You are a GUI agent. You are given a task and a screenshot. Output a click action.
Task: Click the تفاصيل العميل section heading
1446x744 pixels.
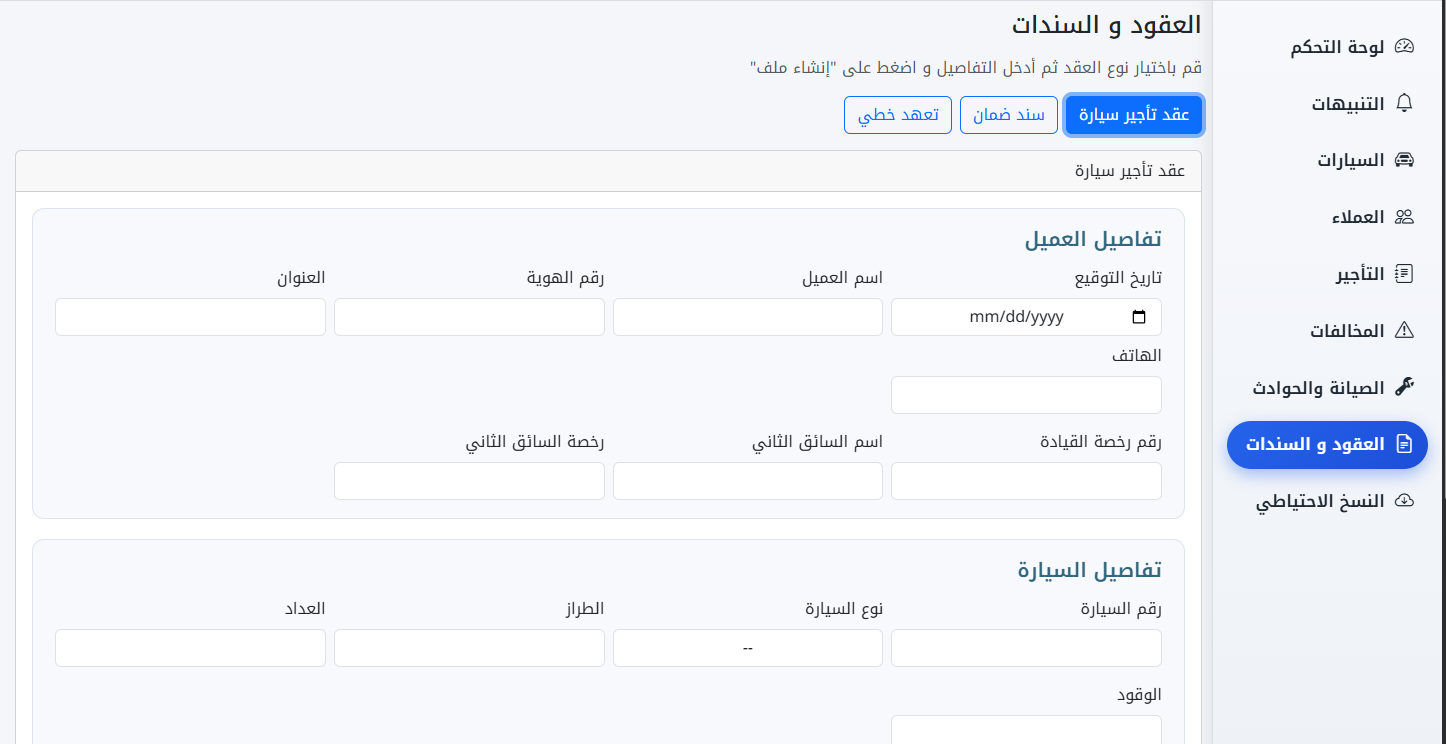[x=1093, y=240]
